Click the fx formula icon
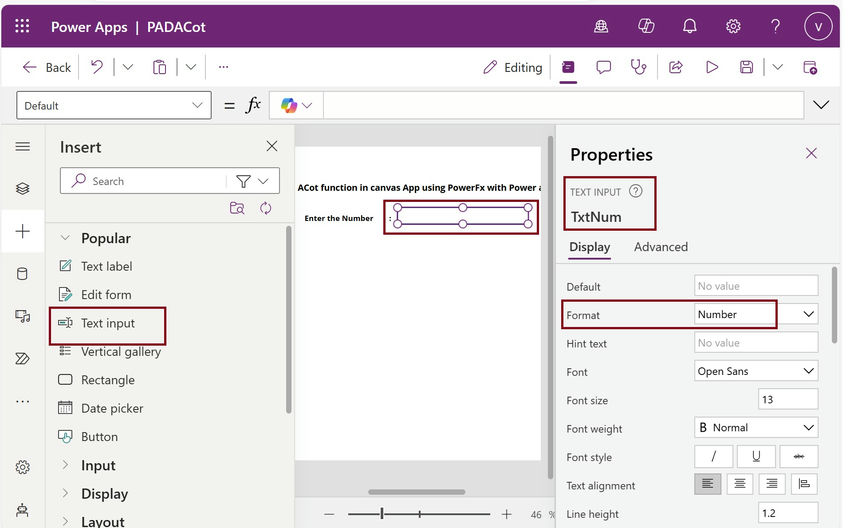The image size is (850, 528). pyautogui.click(x=253, y=105)
